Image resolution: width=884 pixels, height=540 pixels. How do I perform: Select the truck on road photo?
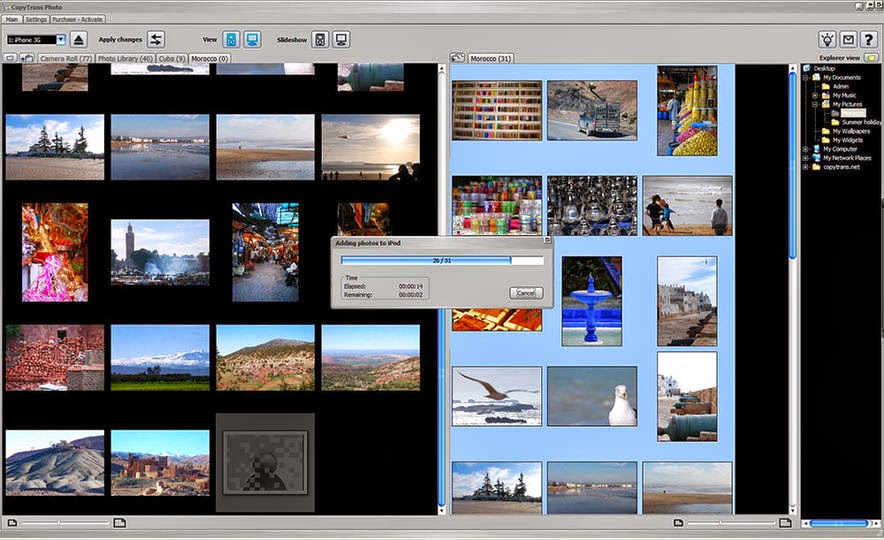(592, 110)
